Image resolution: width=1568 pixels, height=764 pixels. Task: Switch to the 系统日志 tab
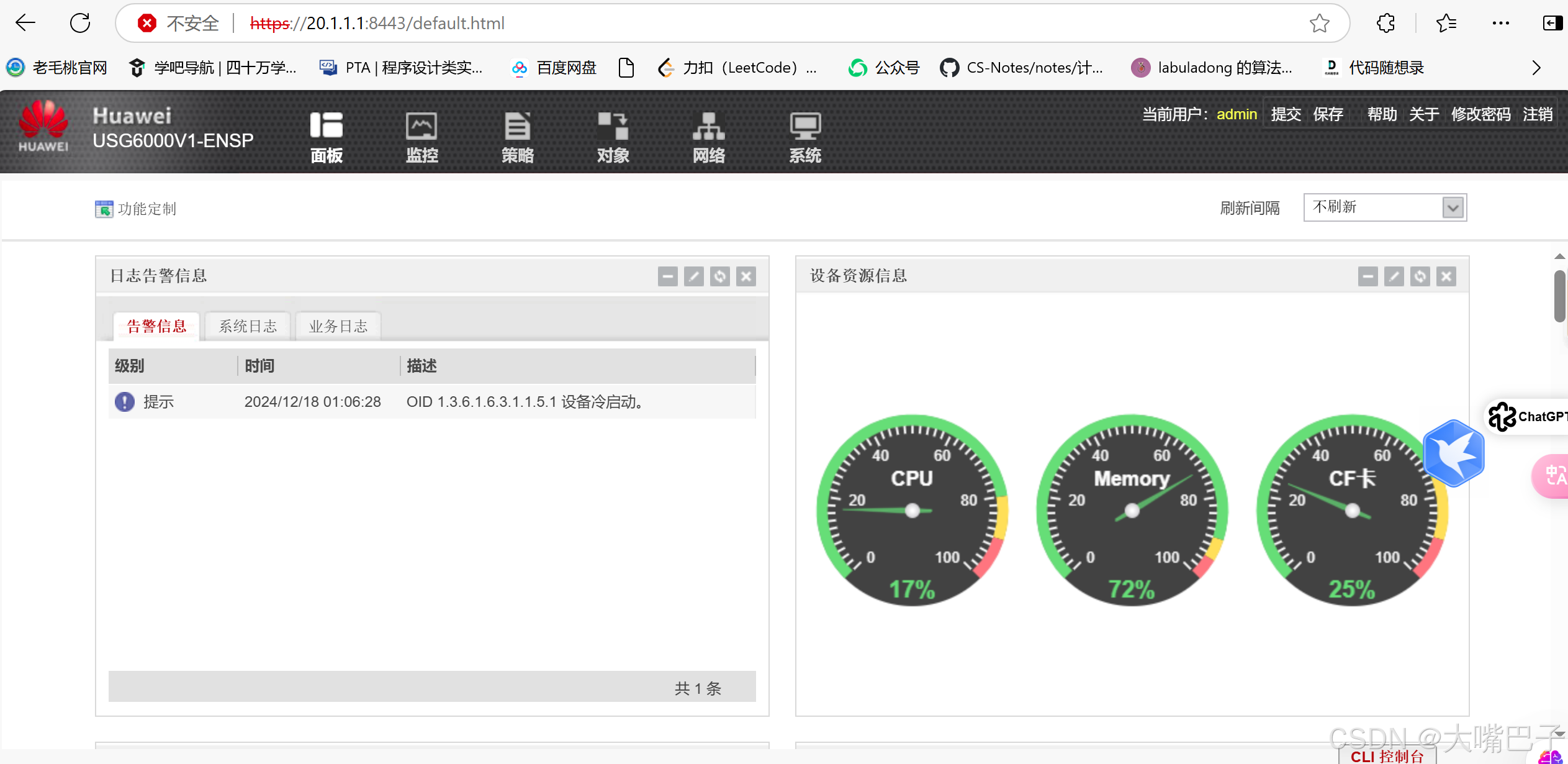247,325
